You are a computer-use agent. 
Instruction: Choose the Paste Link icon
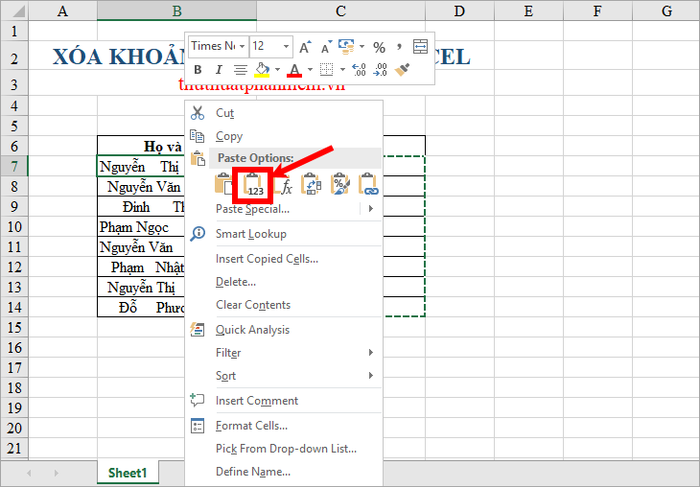click(x=369, y=184)
